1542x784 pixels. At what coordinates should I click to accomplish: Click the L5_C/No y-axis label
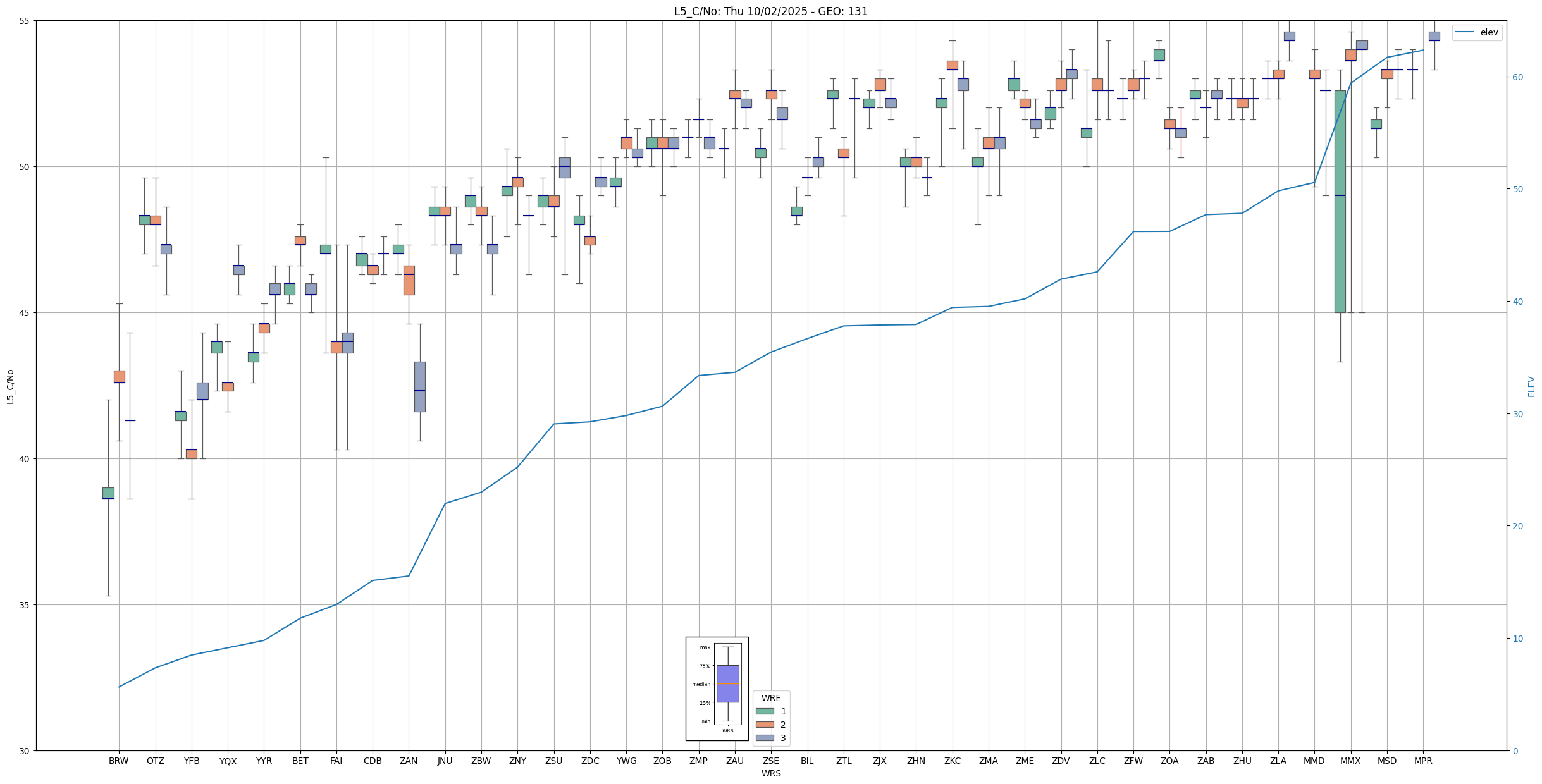click(10, 386)
